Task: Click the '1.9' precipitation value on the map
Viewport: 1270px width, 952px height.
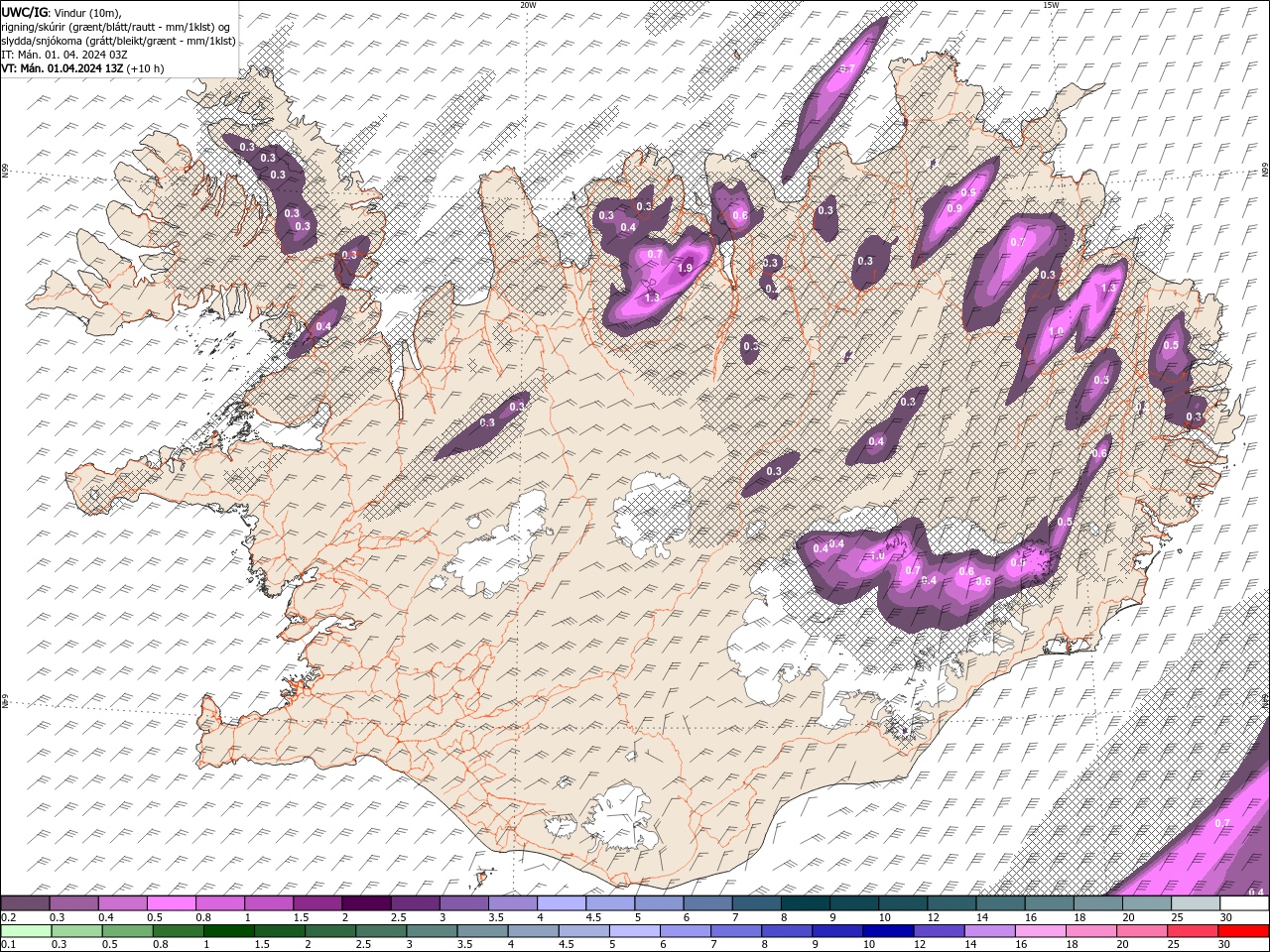Action: click(685, 268)
